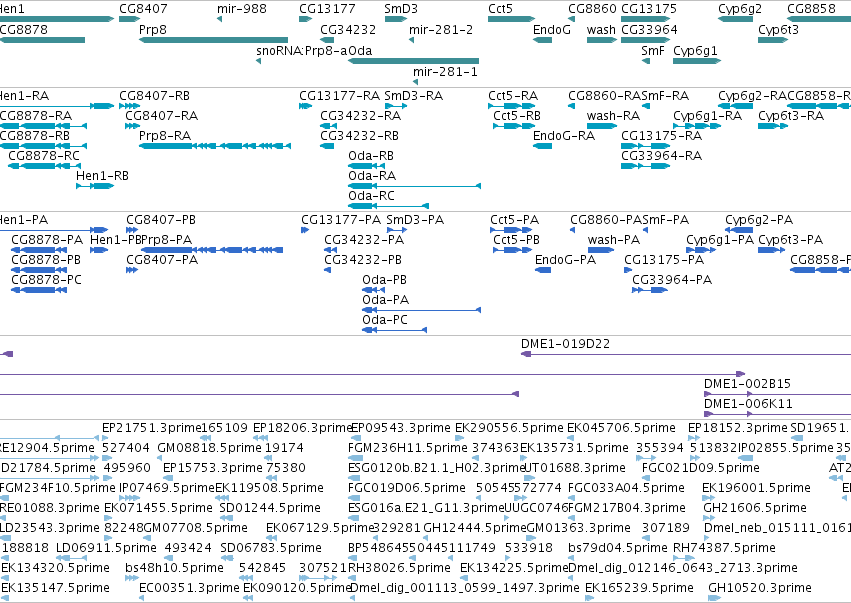
Task: Select the Cyp6g1-PA protein label
Action: pyautogui.click(x=720, y=240)
